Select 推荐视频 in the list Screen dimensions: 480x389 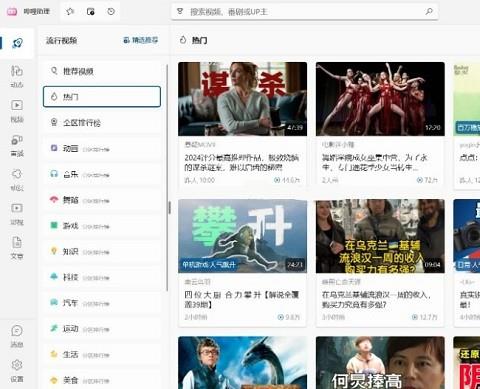[102, 71]
